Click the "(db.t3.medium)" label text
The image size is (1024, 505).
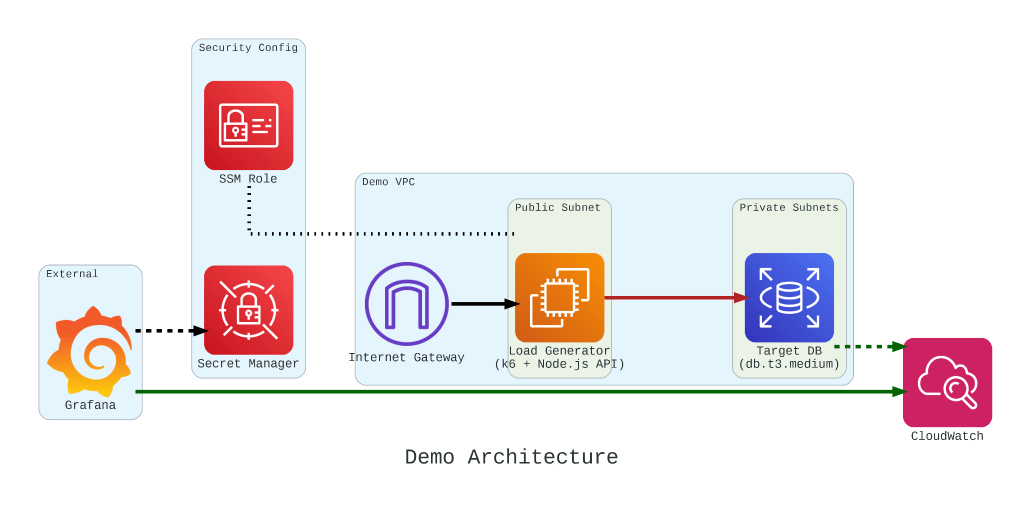pyautogui.click(x=789, y=364)
